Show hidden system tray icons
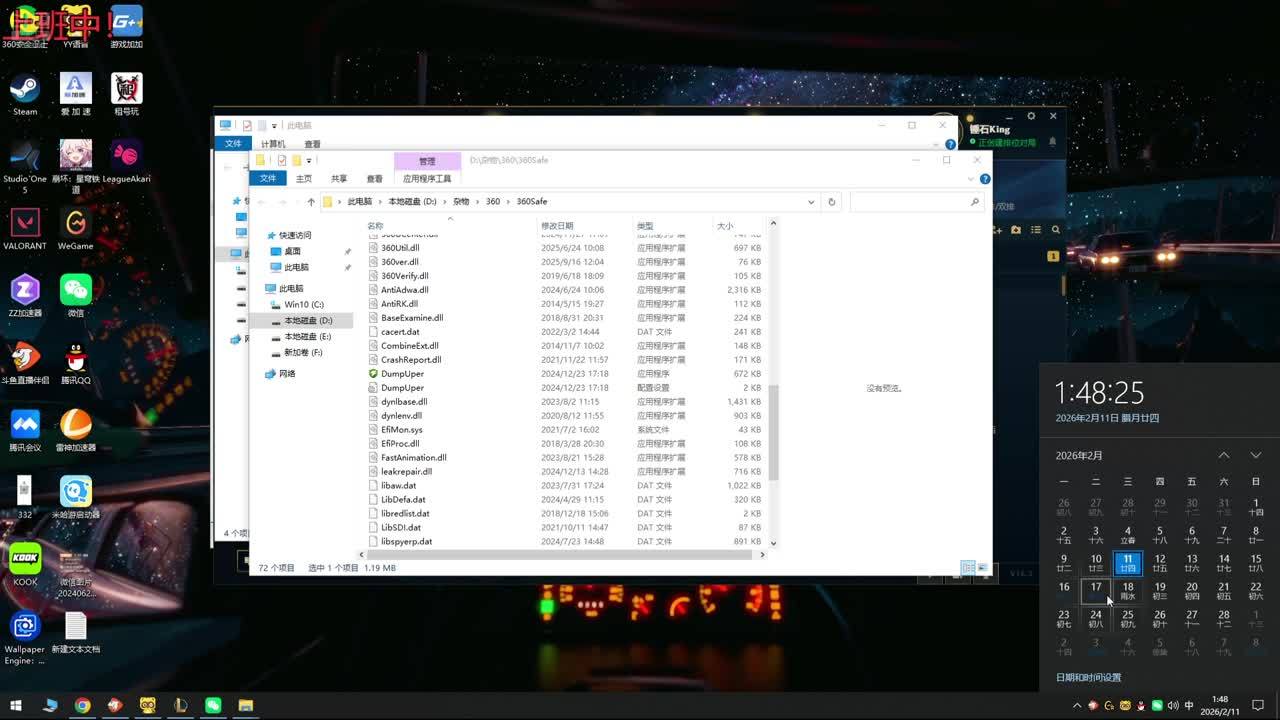 coord(1077,705)
